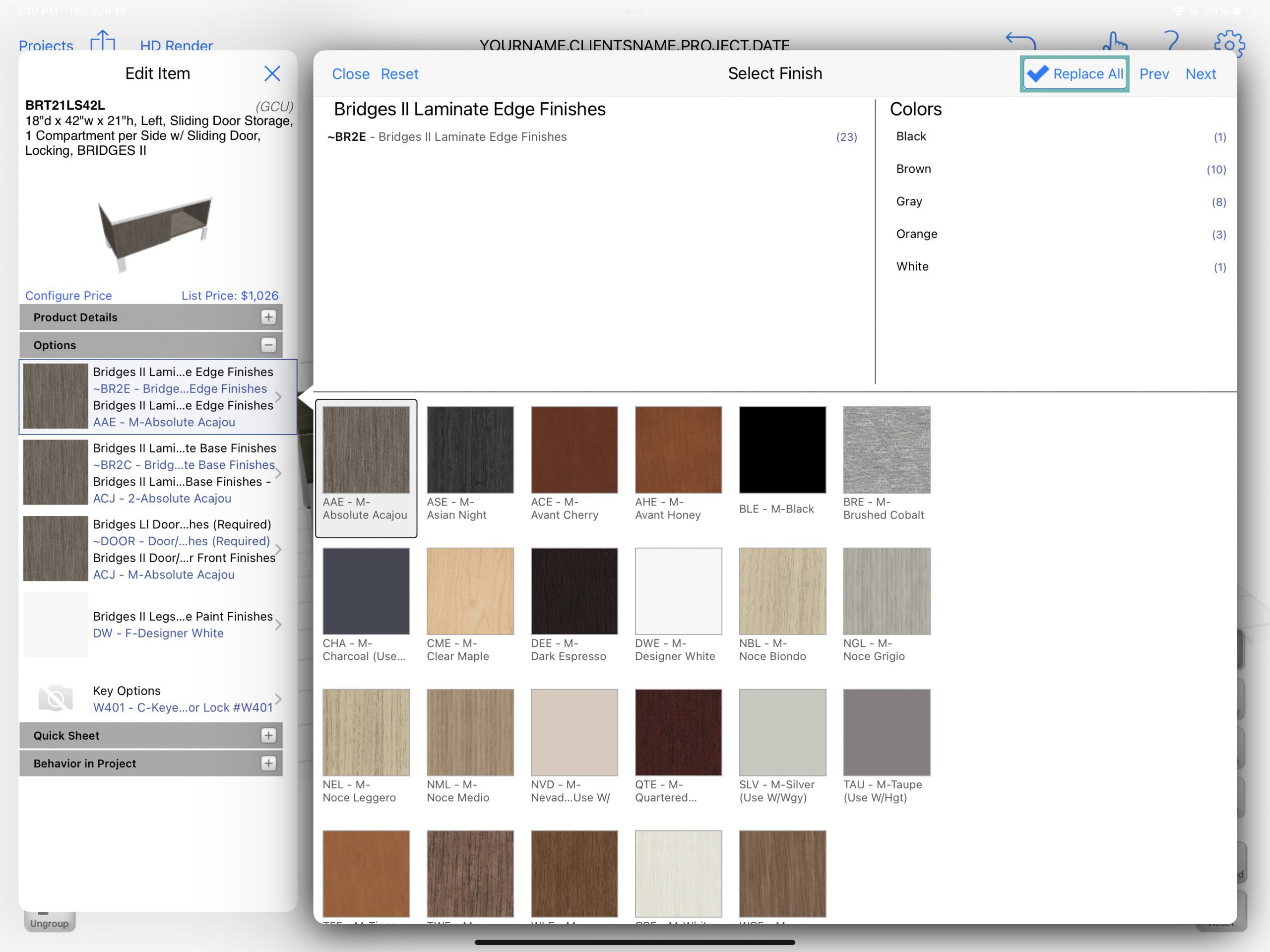Select ~BR2E Bridges II Laminate Edge Finishes row
The image size is (1270, 952).
592,136
